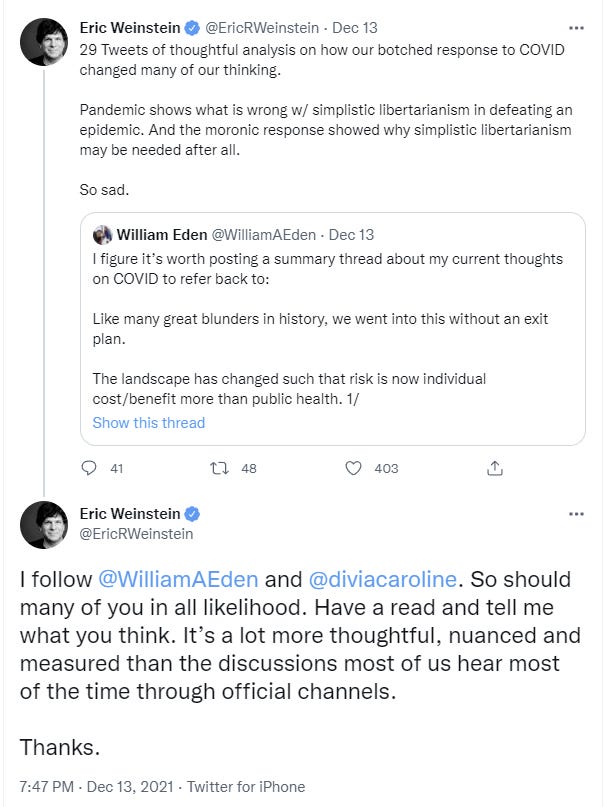Open the more options menu on the top tweet

point(576,28)
